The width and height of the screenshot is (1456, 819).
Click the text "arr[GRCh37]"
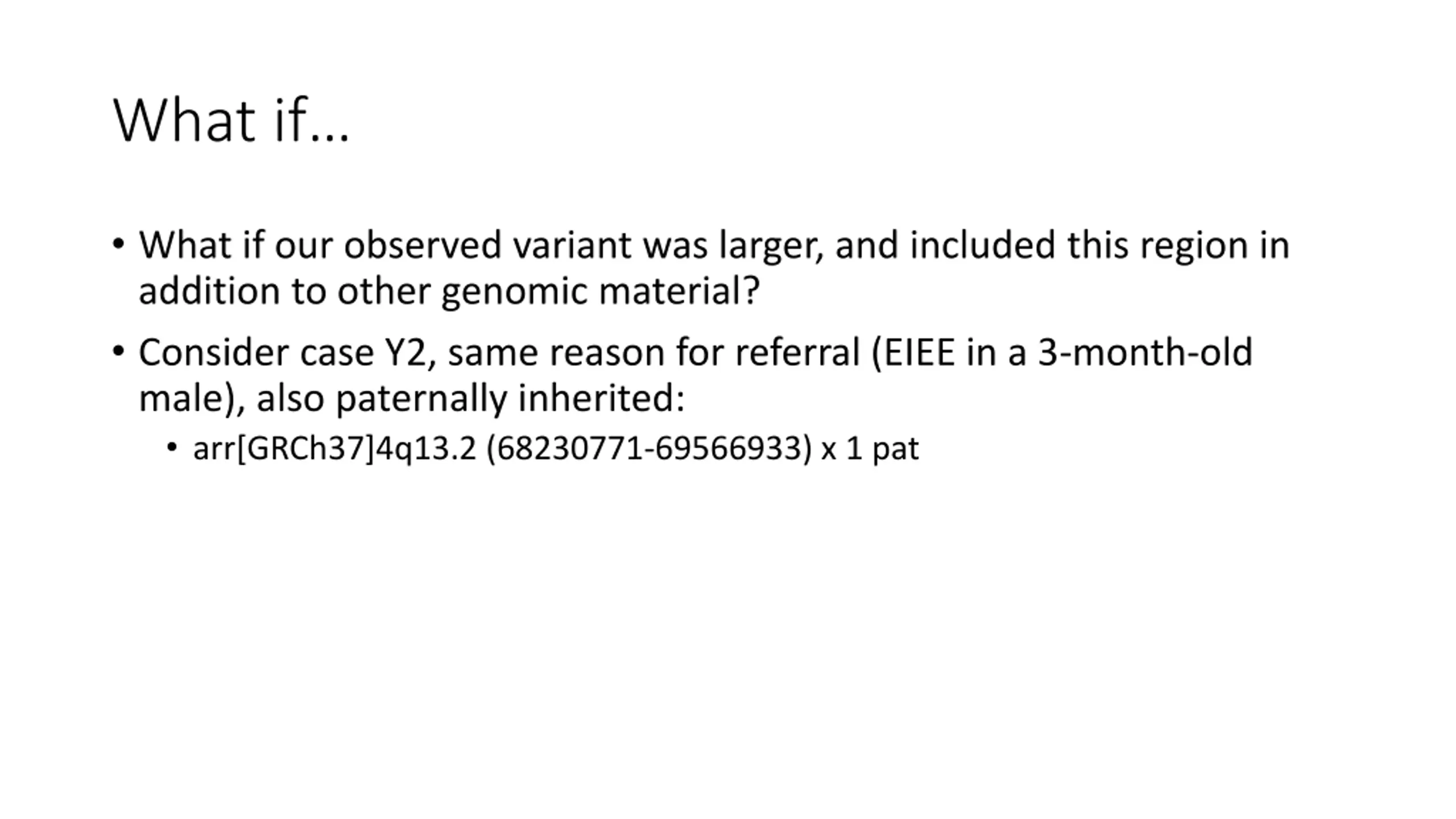[284, 449]
